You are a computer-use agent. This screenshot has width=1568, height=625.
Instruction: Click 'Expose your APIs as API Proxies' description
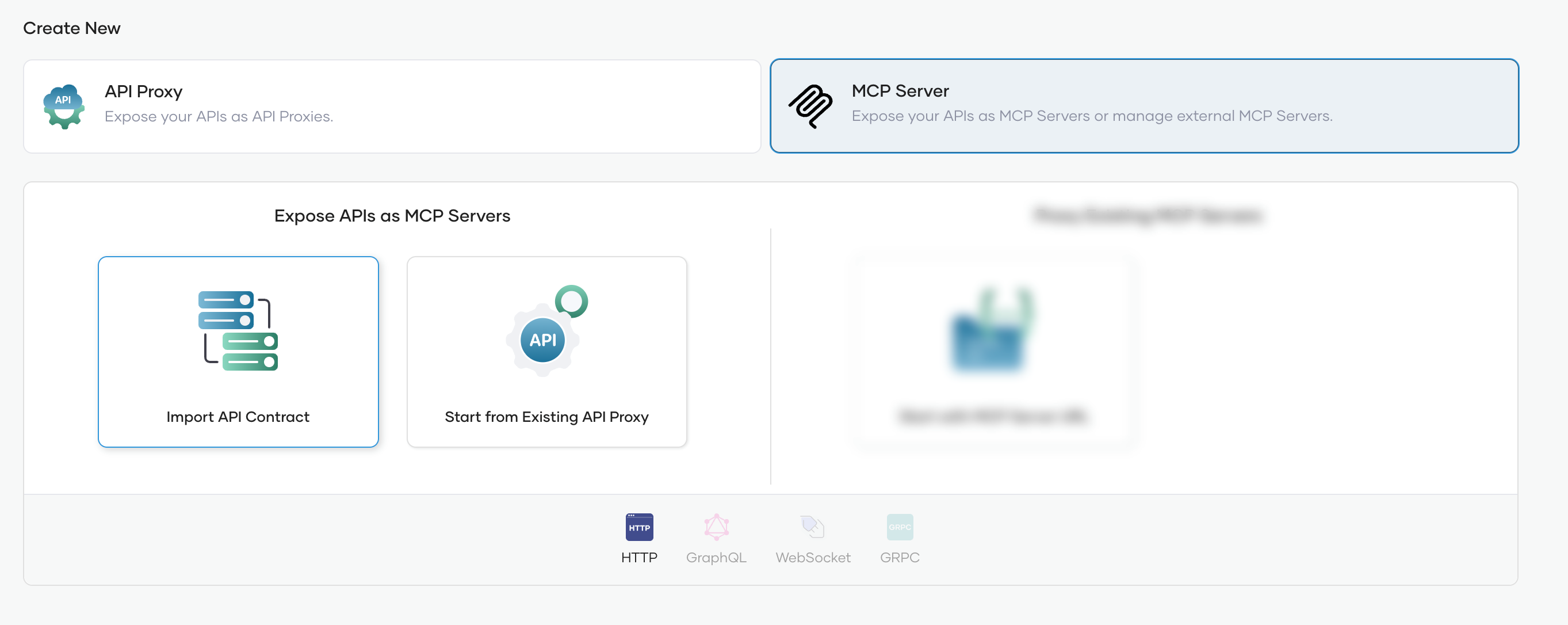[x=219, y=116]
